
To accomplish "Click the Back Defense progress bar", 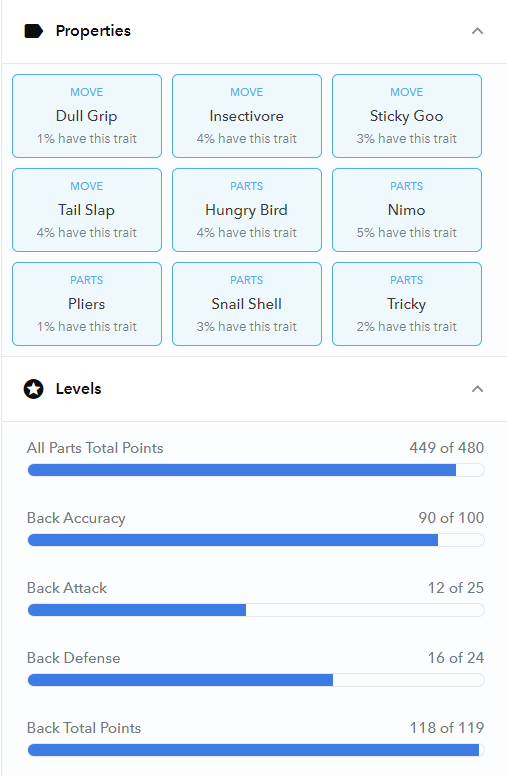I will [256, 680].
